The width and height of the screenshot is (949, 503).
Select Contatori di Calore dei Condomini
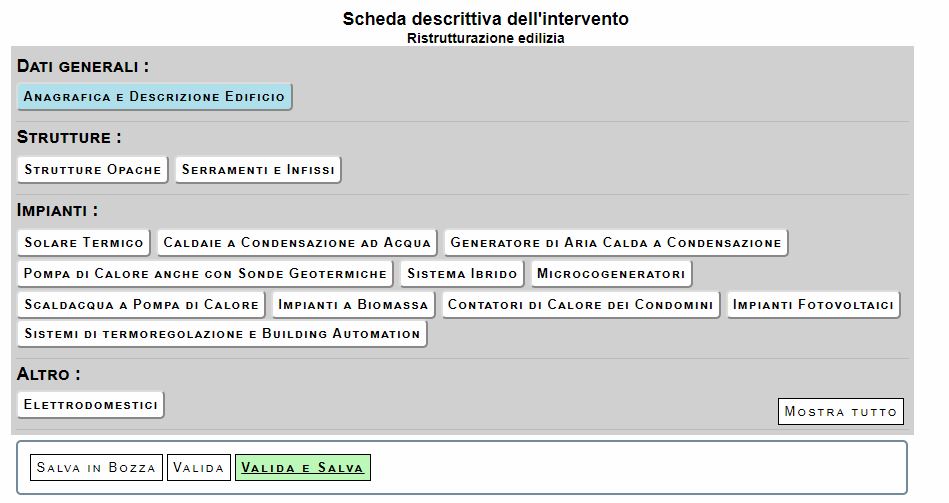(x=580, y=304)
